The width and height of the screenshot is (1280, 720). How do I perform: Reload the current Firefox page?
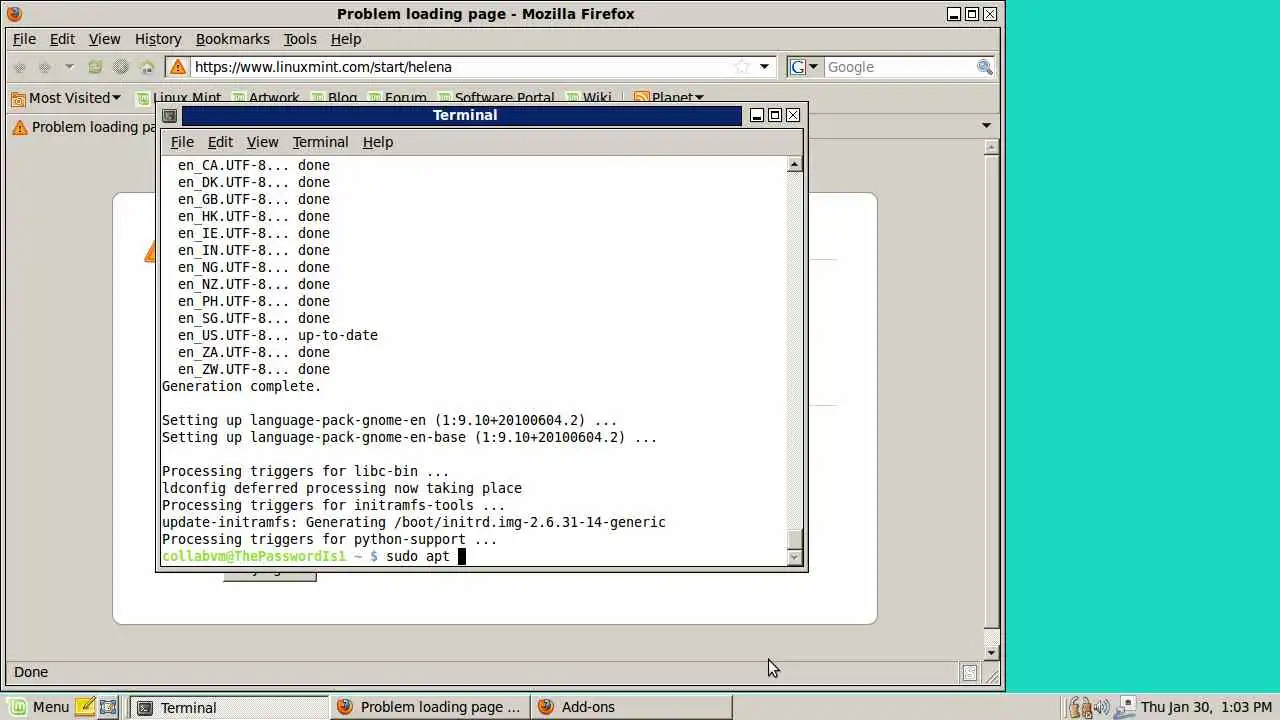[95, 67]
